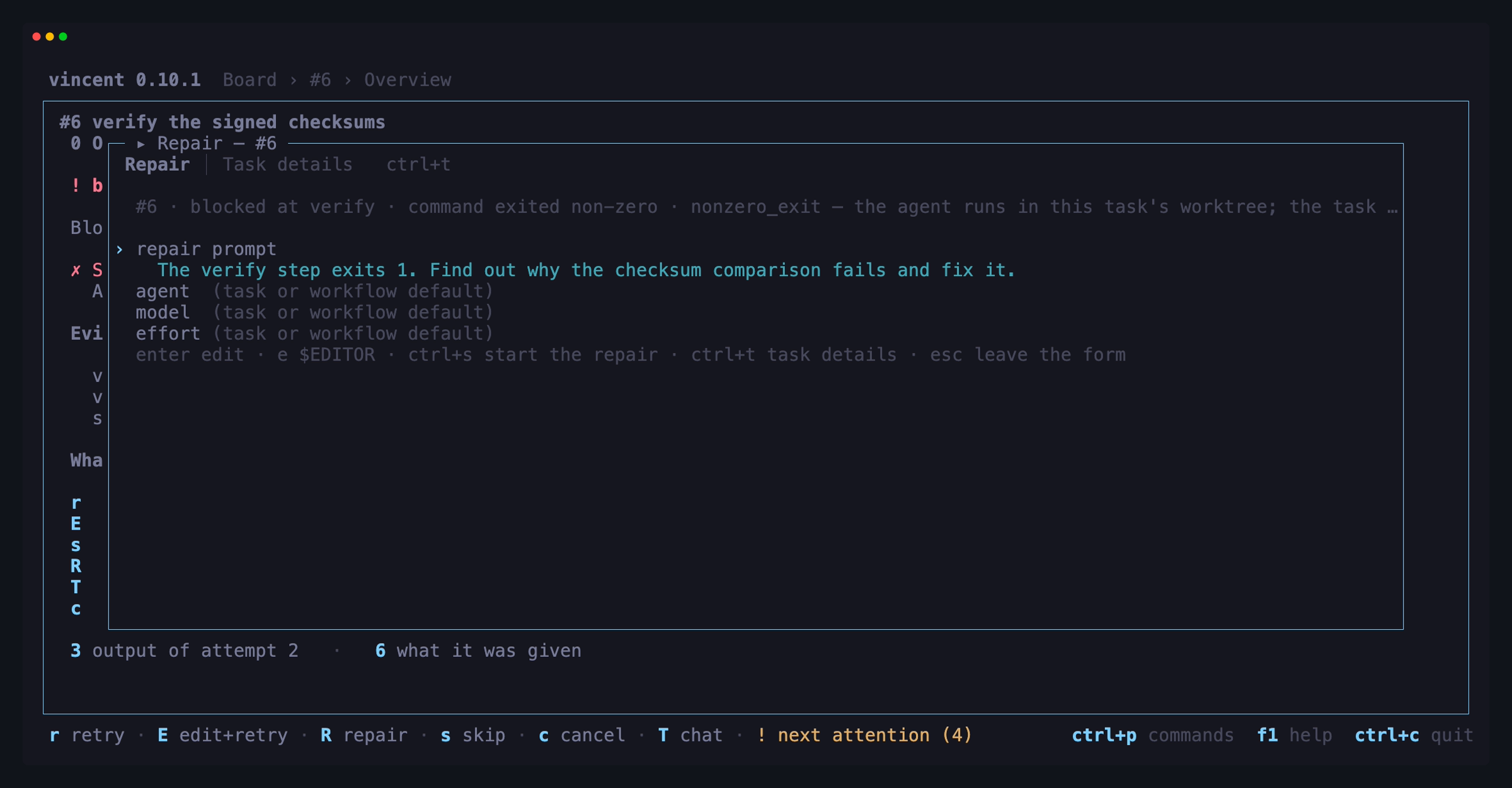Click the triangle icon in Repair — #6 title

[x=141, y=144]
